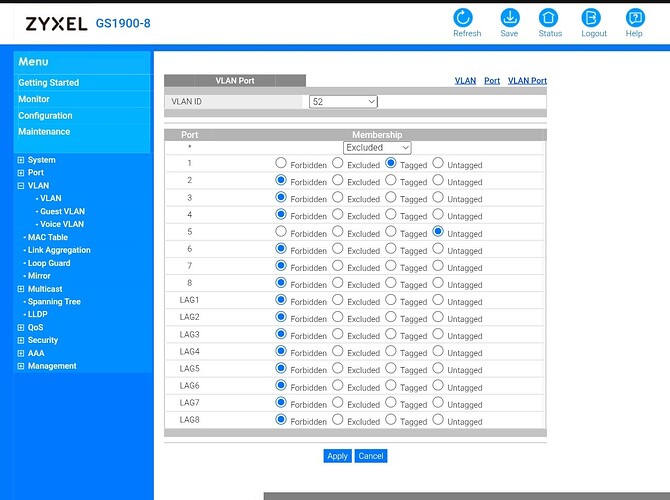
Task: Open the Port link at top right
Action: pos(492,81)
